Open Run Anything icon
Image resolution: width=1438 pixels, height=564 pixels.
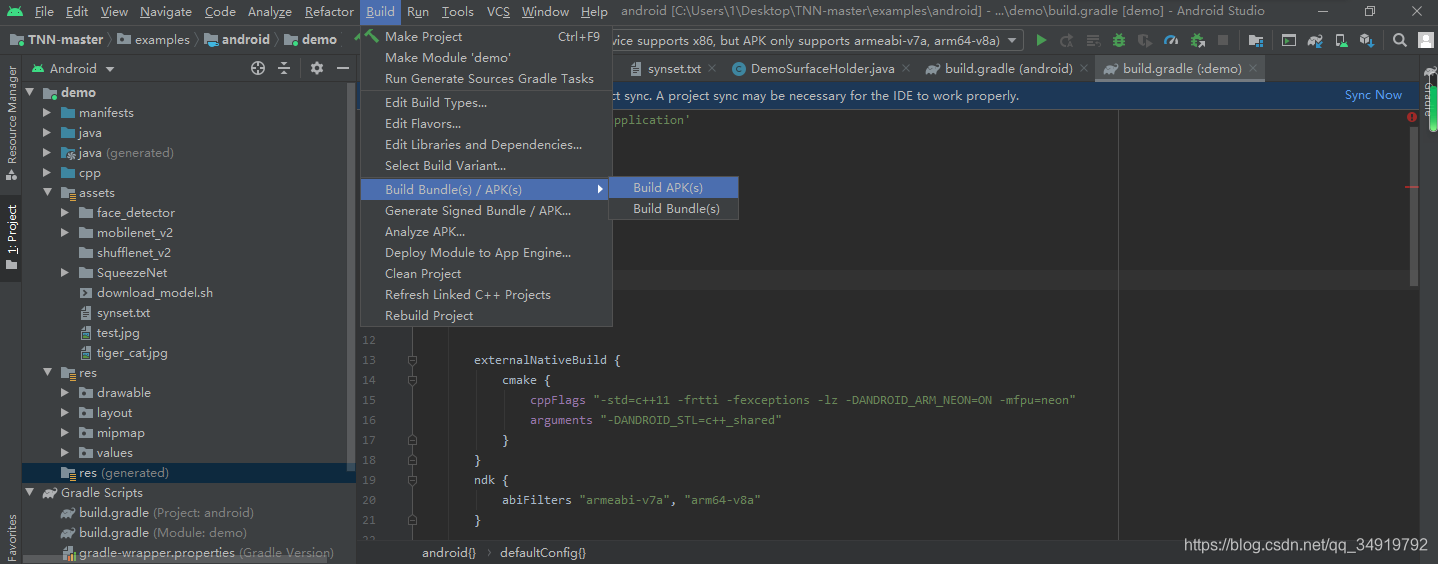click(x=1289, y=40)
